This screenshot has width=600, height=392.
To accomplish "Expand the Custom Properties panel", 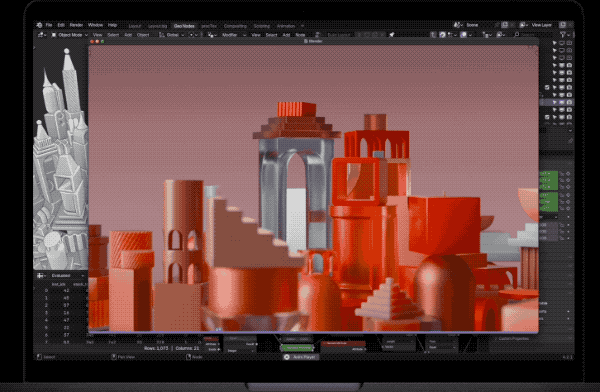I will (511, 339).
